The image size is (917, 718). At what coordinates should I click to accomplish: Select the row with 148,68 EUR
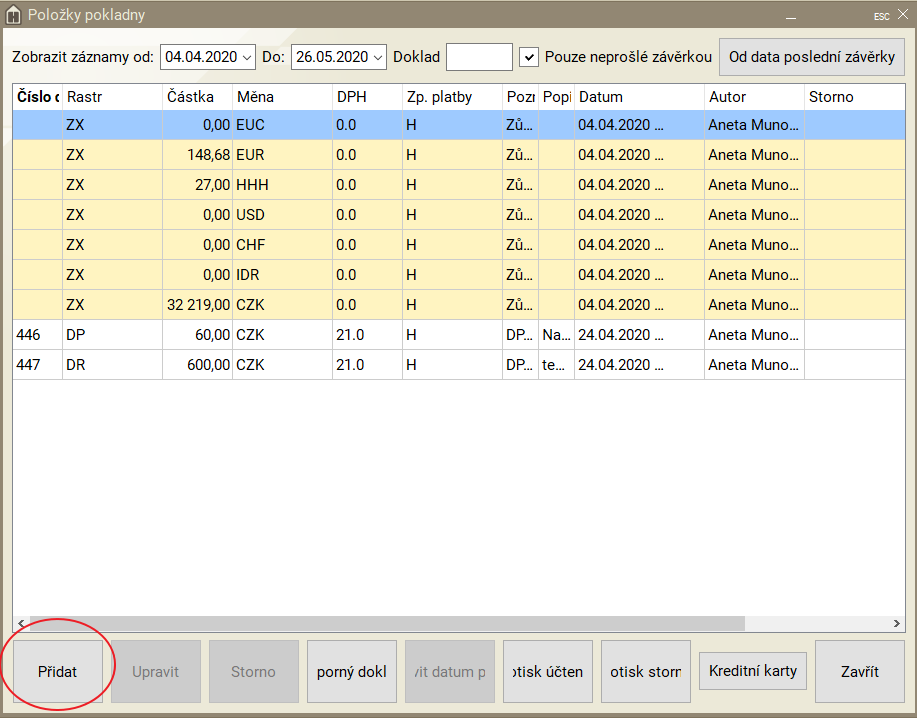tap(300, 155)
